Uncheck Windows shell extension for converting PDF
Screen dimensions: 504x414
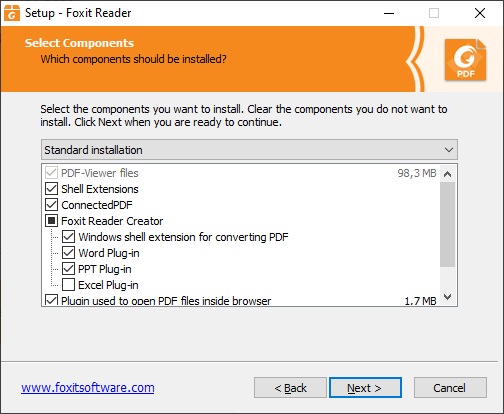pos(68,237)
